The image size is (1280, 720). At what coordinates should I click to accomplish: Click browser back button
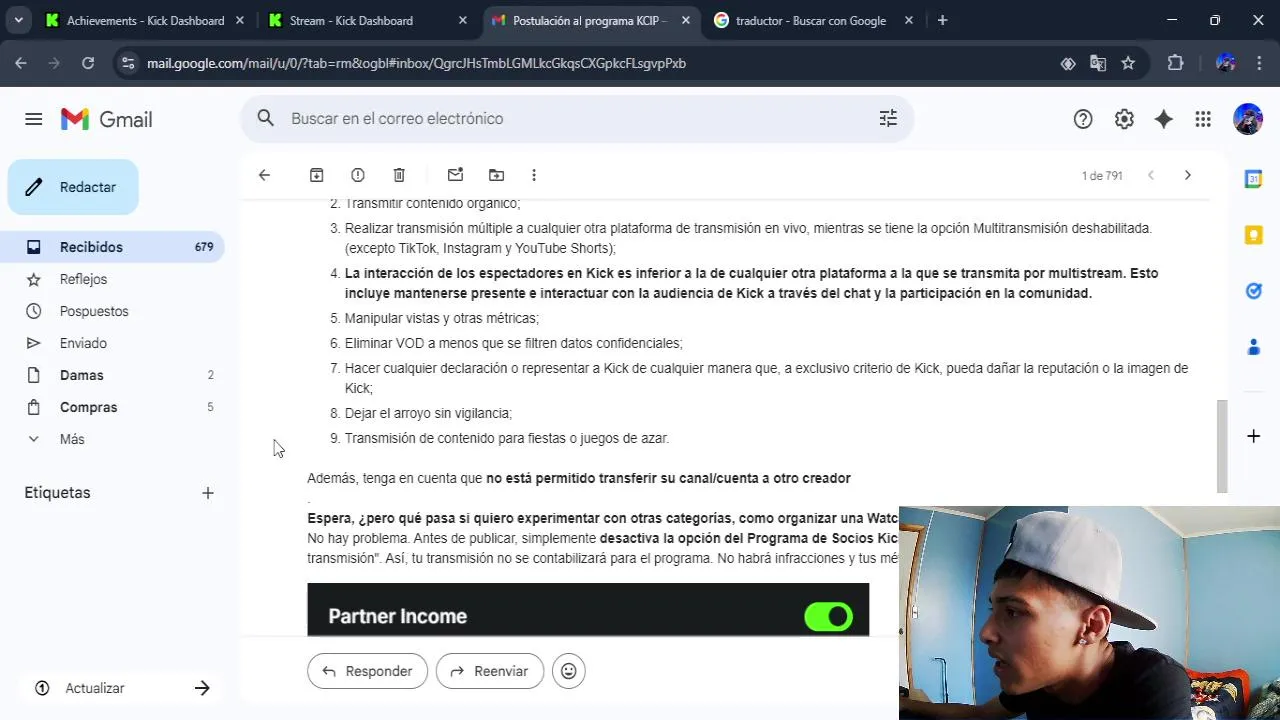(21, 63)
